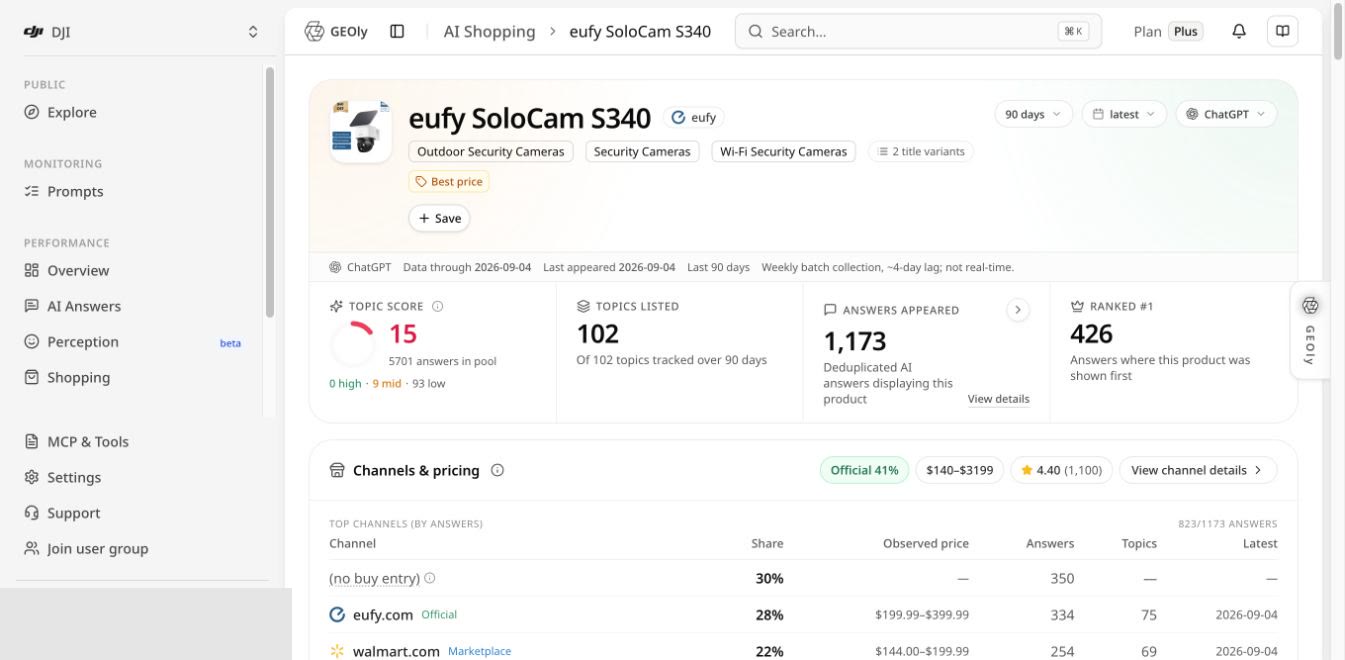Click the Best price badge
1345x660 pixels.
pos(449,182)
